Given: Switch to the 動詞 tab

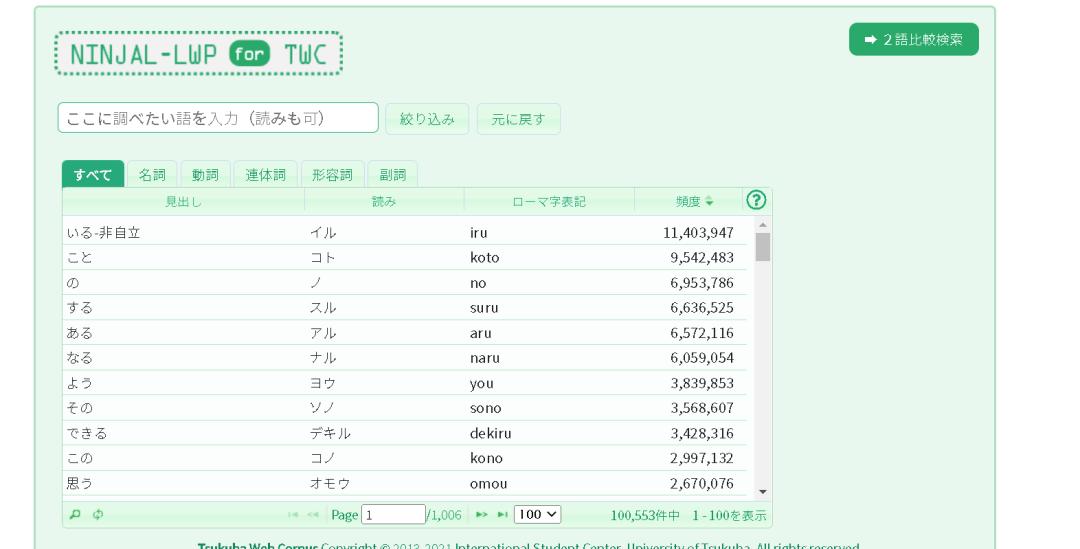Looking at the screenshot, I should coord(205,174).
